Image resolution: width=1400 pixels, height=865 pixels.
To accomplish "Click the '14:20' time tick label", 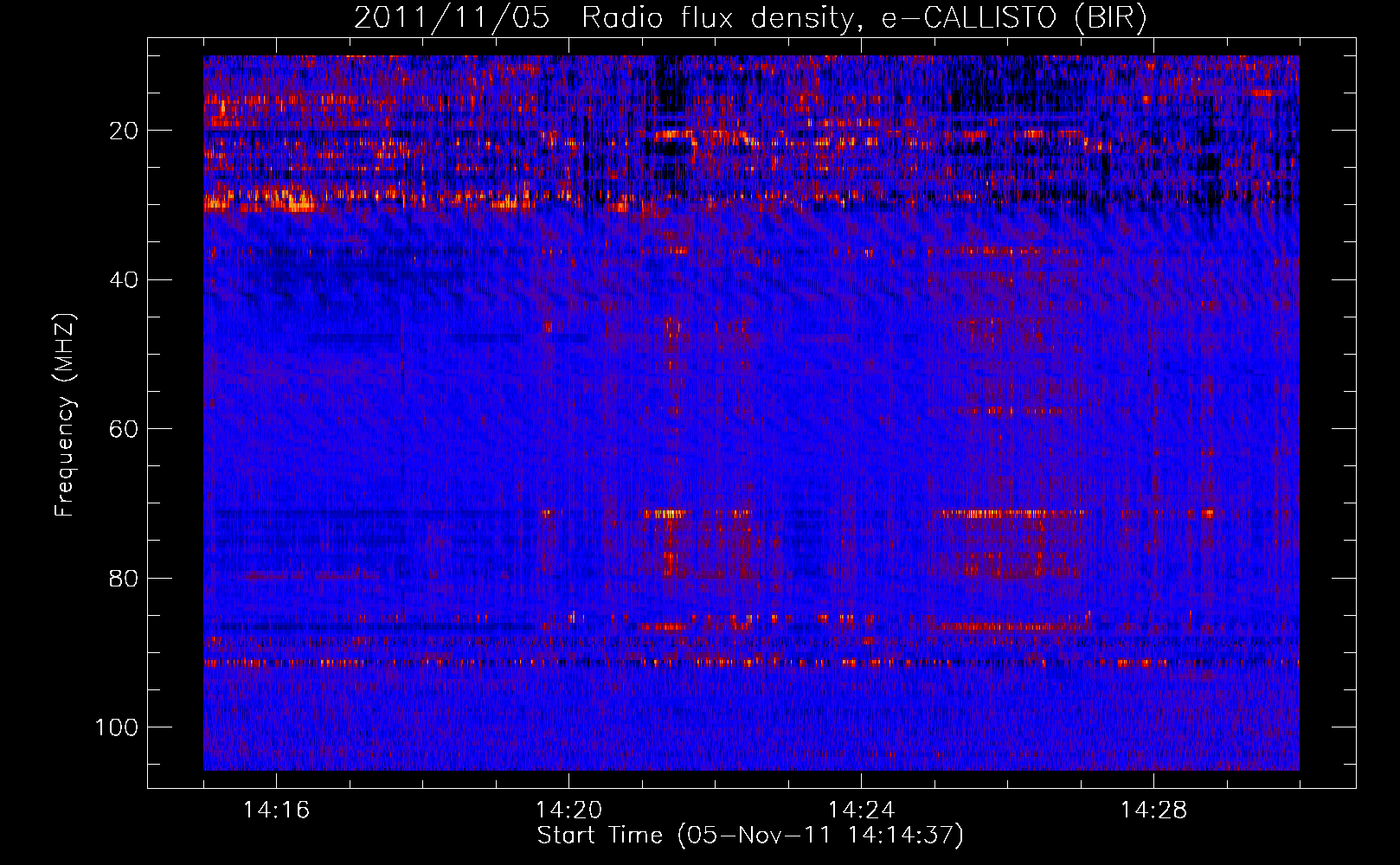I will (568, 811).
